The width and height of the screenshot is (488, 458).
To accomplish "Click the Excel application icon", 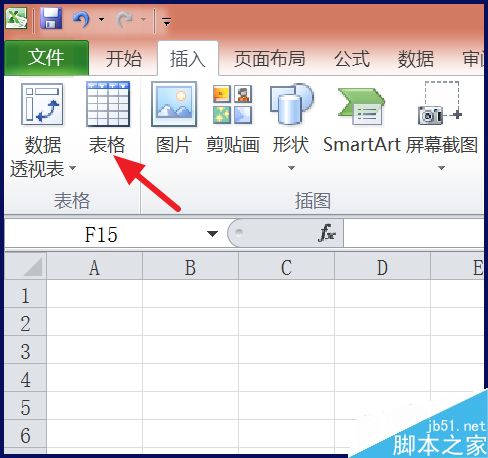I will [16, 19].
